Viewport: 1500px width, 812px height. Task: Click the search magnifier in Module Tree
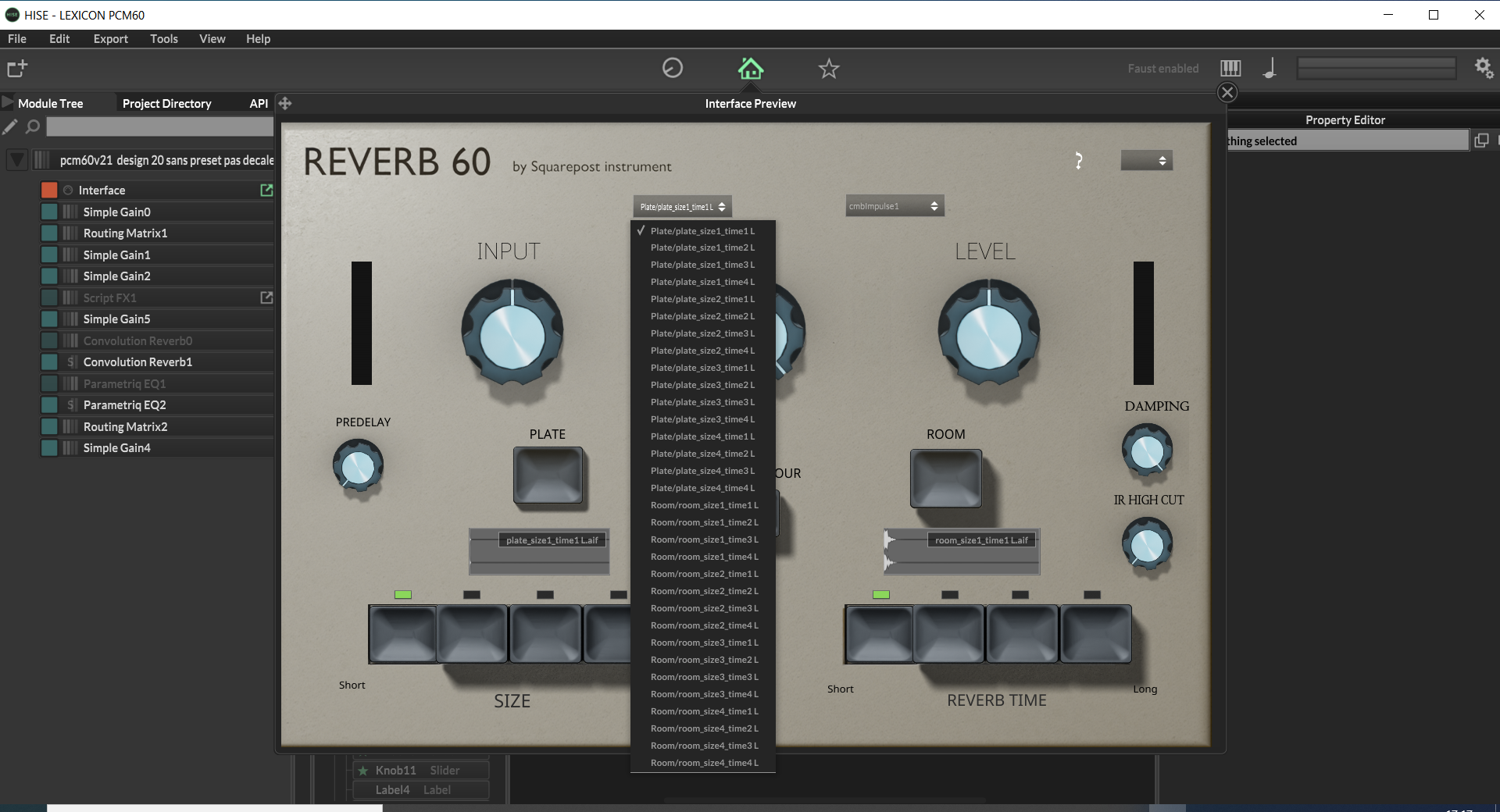tap(33, 126)
